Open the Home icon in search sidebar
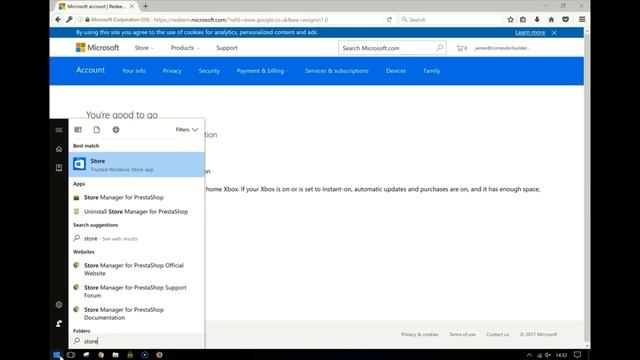Screen dimensions: 640x360 click(59, 149)
